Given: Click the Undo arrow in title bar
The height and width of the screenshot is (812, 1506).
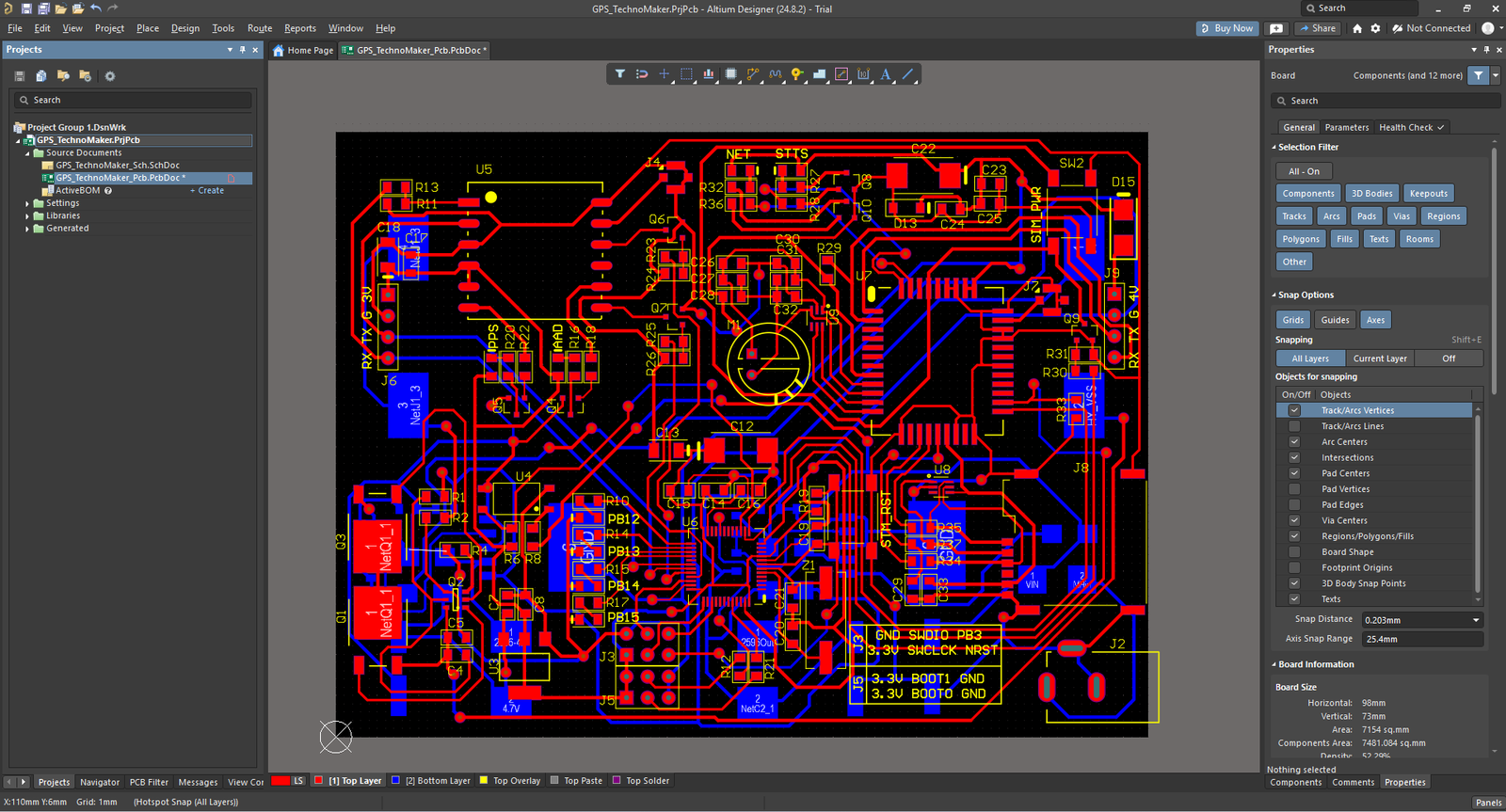Looking at the screenshot, I should (x=96, y=8).
